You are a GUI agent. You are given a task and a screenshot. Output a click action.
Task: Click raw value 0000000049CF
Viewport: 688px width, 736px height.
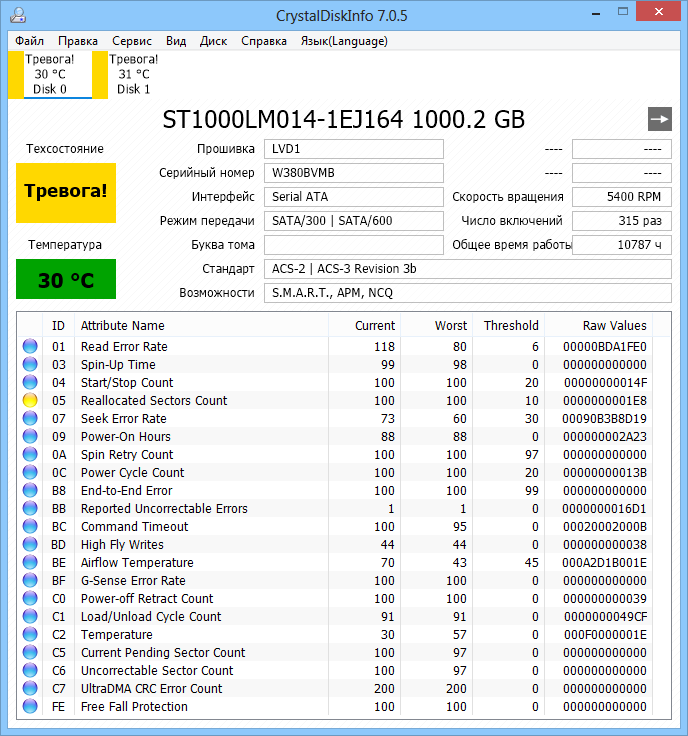tap(605, 616)
